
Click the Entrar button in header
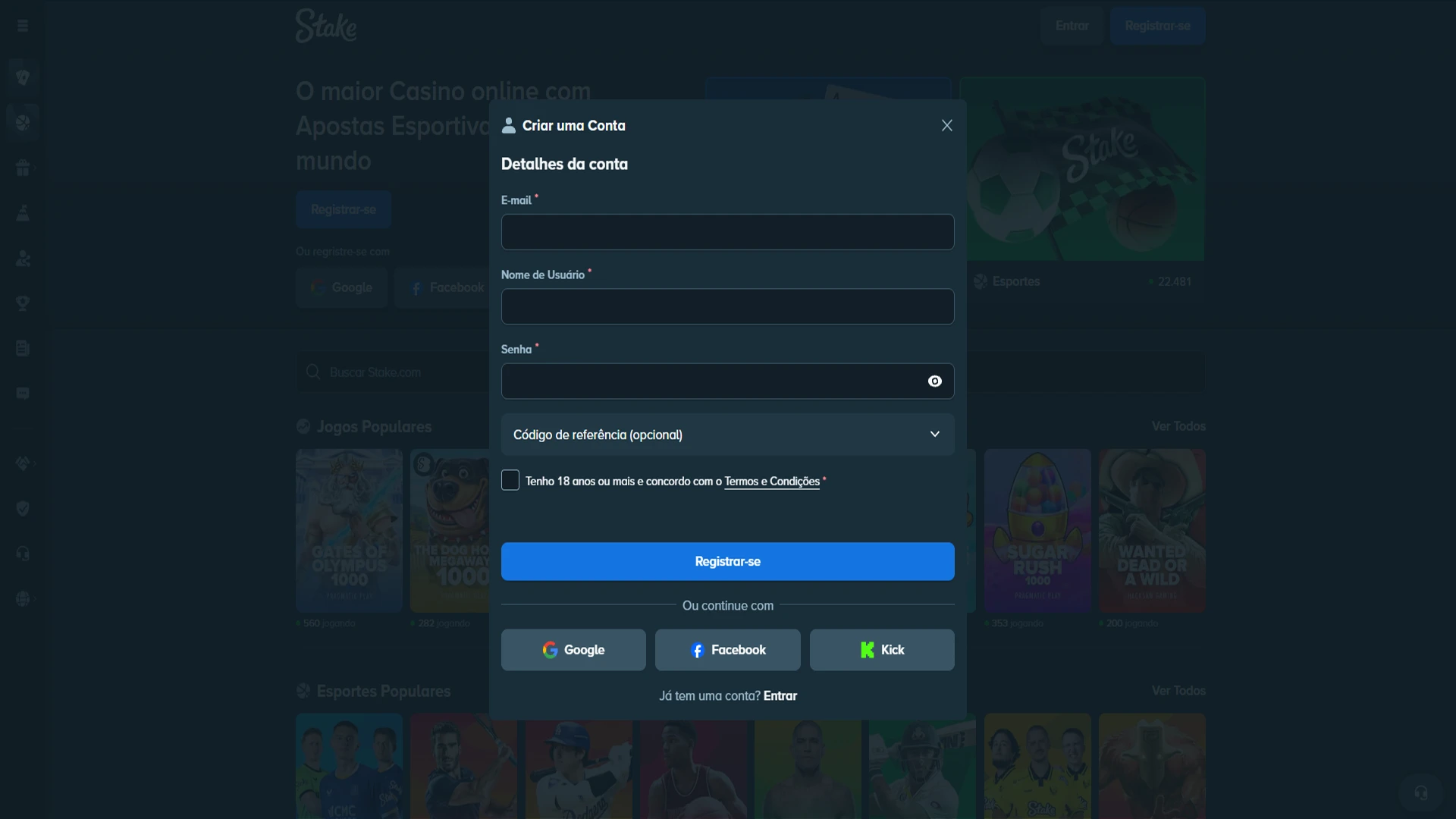pos(1072,26)
